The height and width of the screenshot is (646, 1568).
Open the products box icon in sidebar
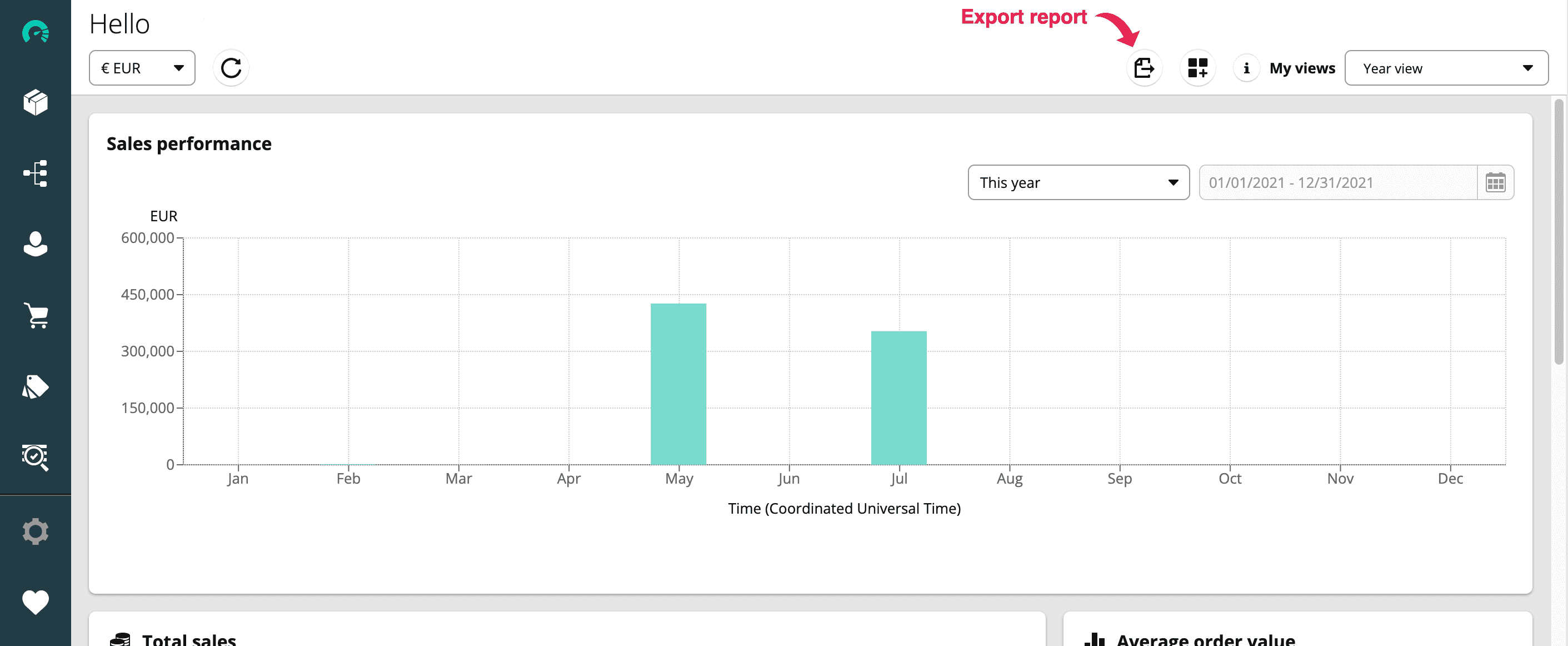point(36,102)
